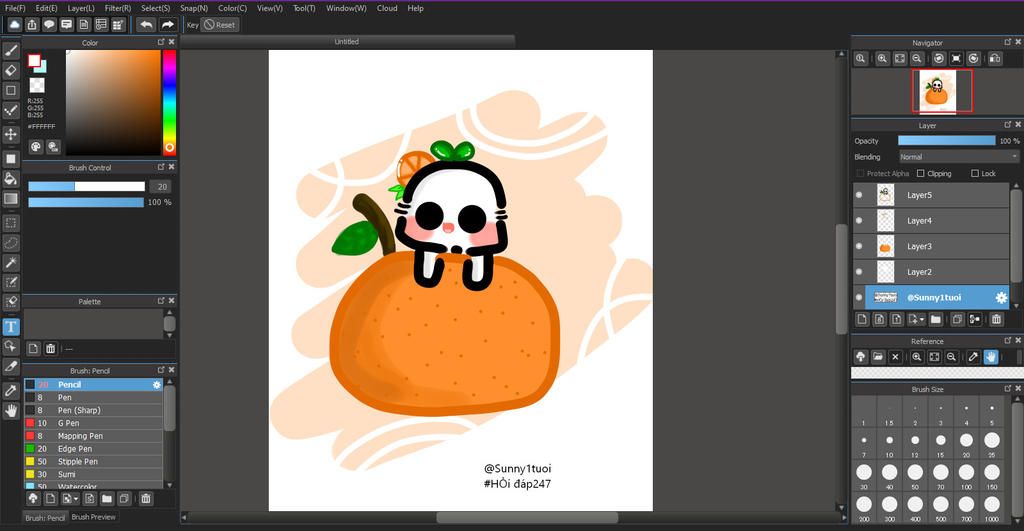
Task: Open the Layer(L) menu
Action: coord(81,8)
